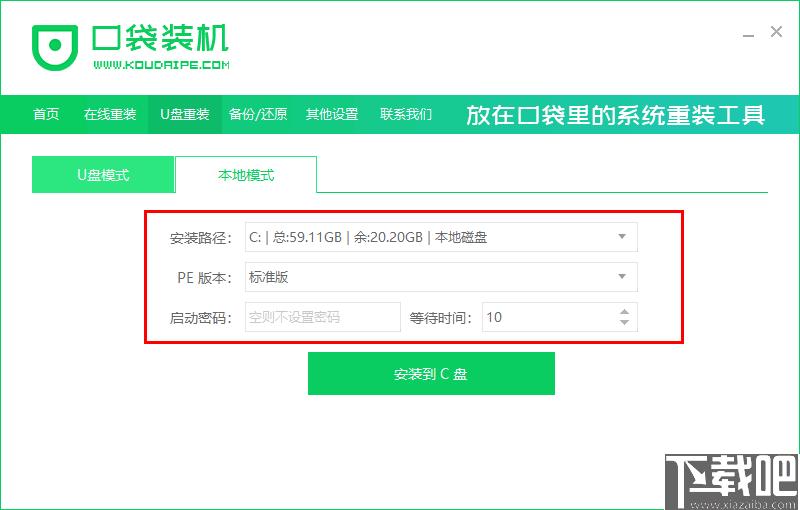Increase 等待时间 with the up arrow
Screen dimensions: 800x510
624,312
